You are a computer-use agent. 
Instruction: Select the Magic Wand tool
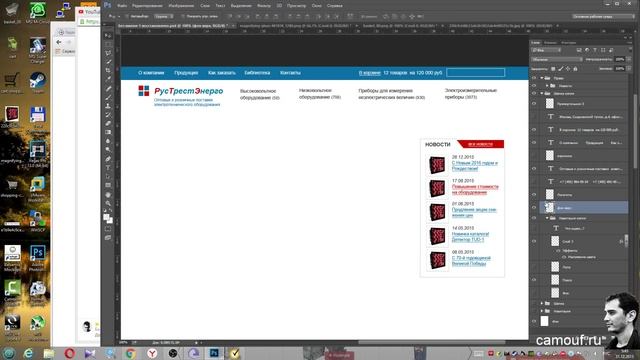tap(108, 62)
